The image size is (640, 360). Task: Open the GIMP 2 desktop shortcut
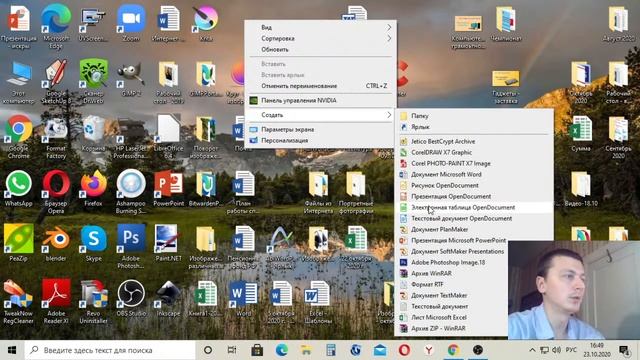(131, 78)
